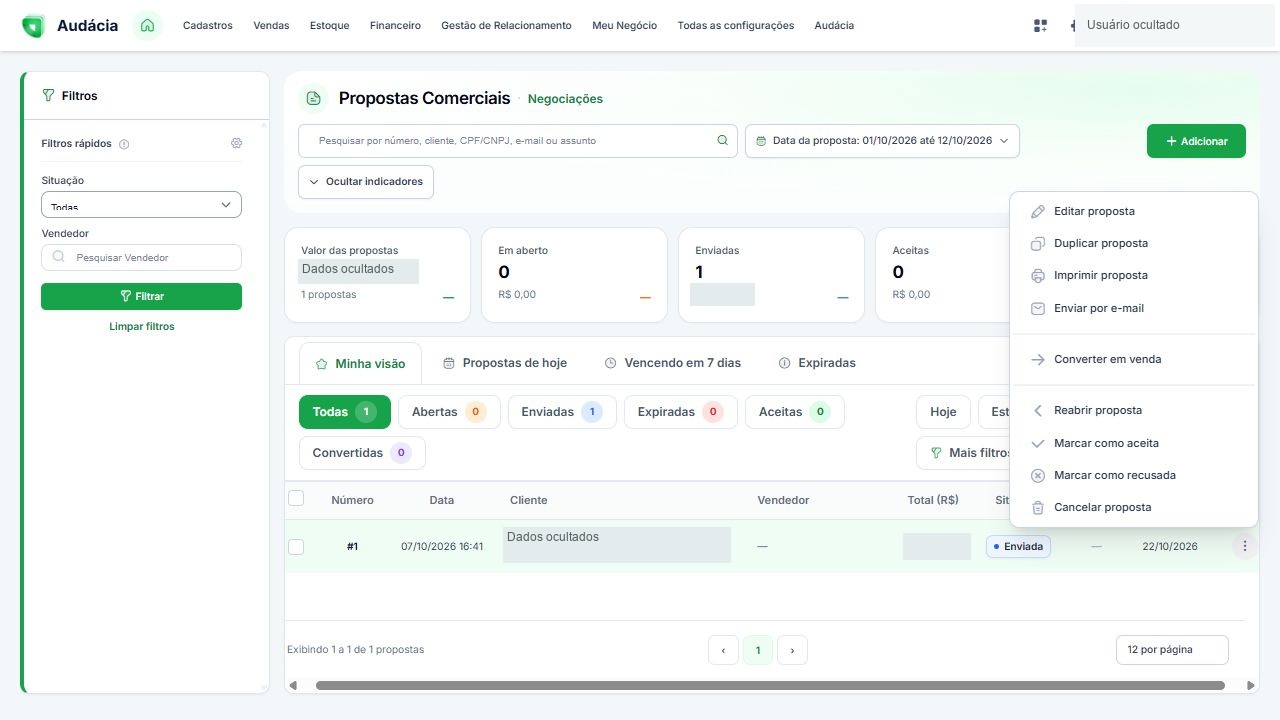Go to previous page arrow
The image size is (1280, 720).
(x=723, y=650)
